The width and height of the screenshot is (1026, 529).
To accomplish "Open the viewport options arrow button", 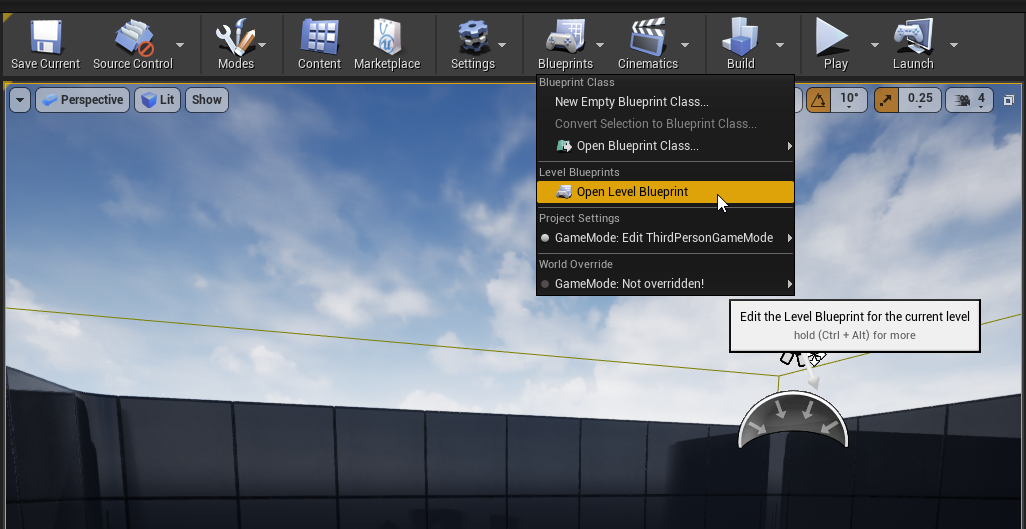I will (x=20, y=100).
